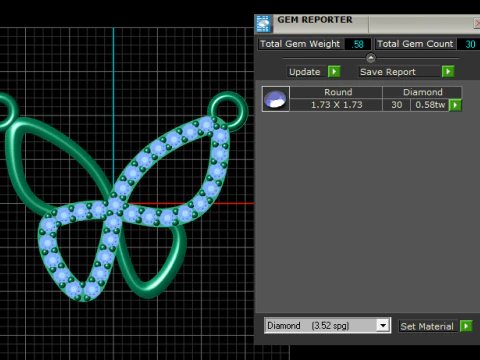Select the round gem thumbnail in report
This screenshot has width=480, height=360.
[x=276, y=99]
